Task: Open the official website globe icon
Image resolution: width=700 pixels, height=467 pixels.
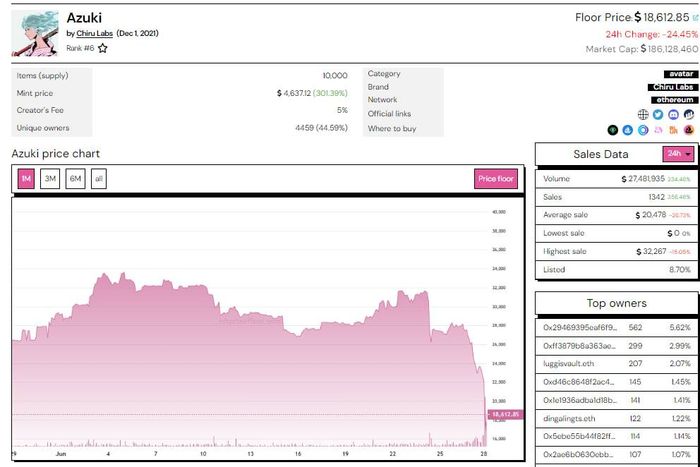Action: (x=643, y=115)
